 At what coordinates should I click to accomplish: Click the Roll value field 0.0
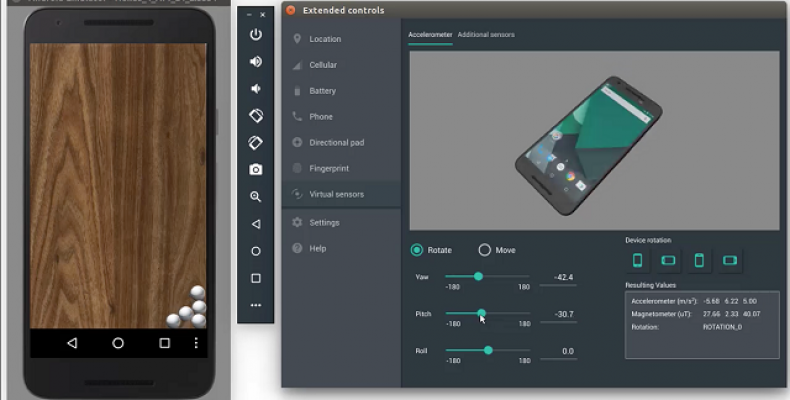(558, 352)
